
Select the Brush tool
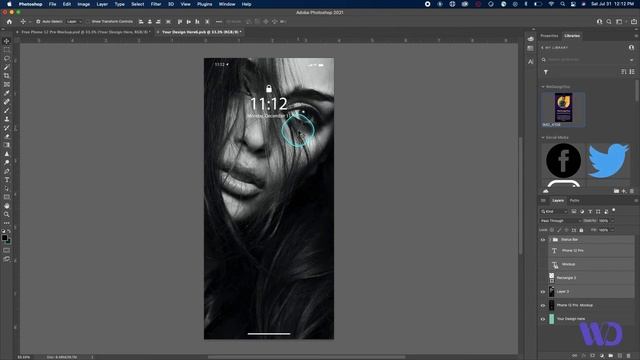click(x=7, y=111)
